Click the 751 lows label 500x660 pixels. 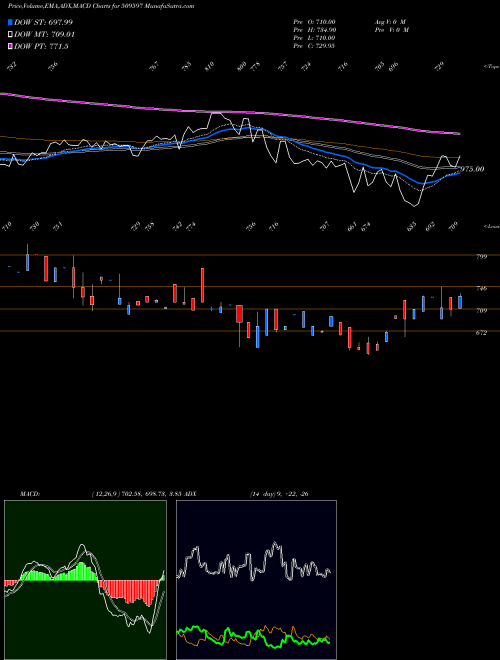(x=58, y=226)
